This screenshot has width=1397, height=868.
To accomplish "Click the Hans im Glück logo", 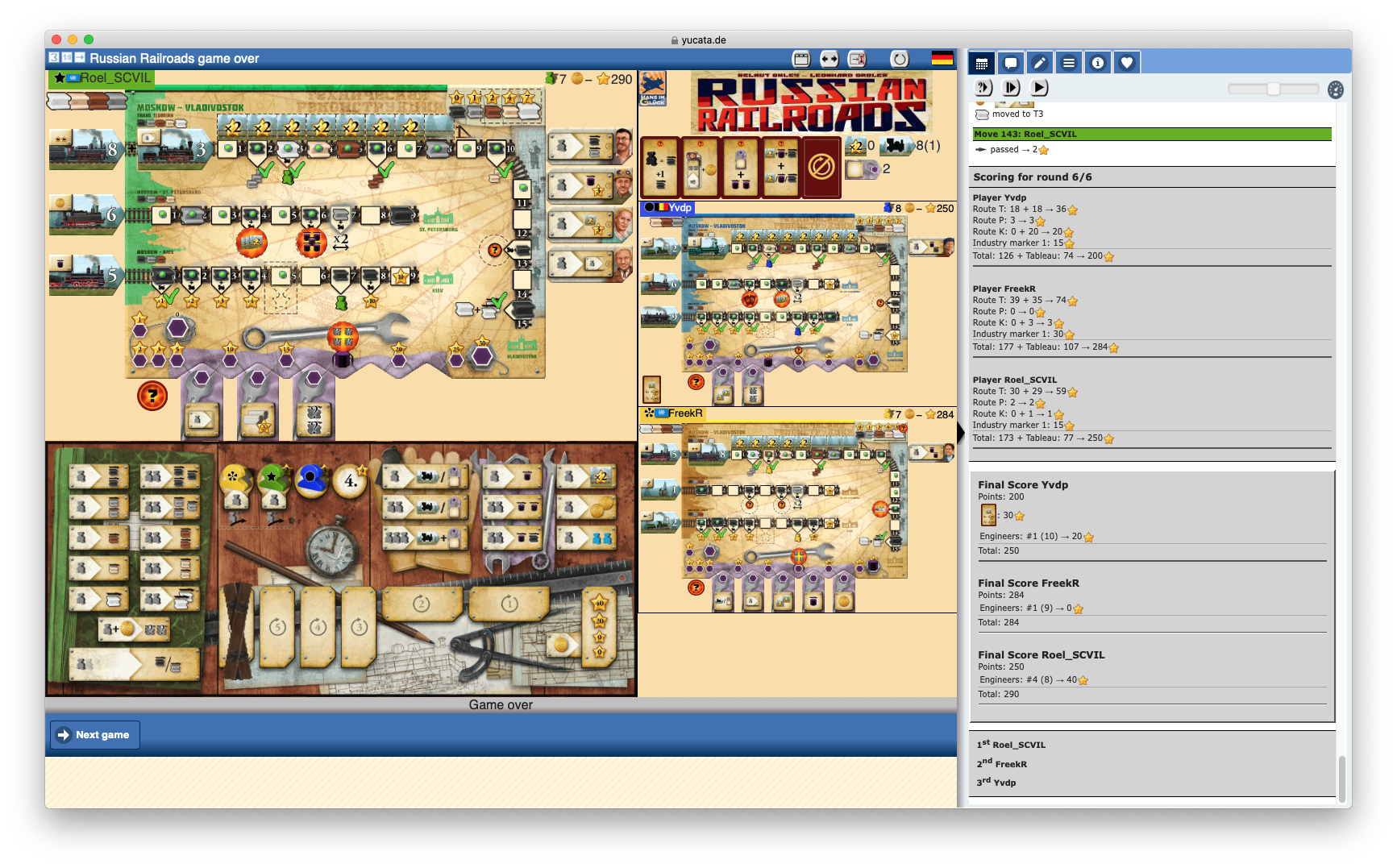I will 653,89.
